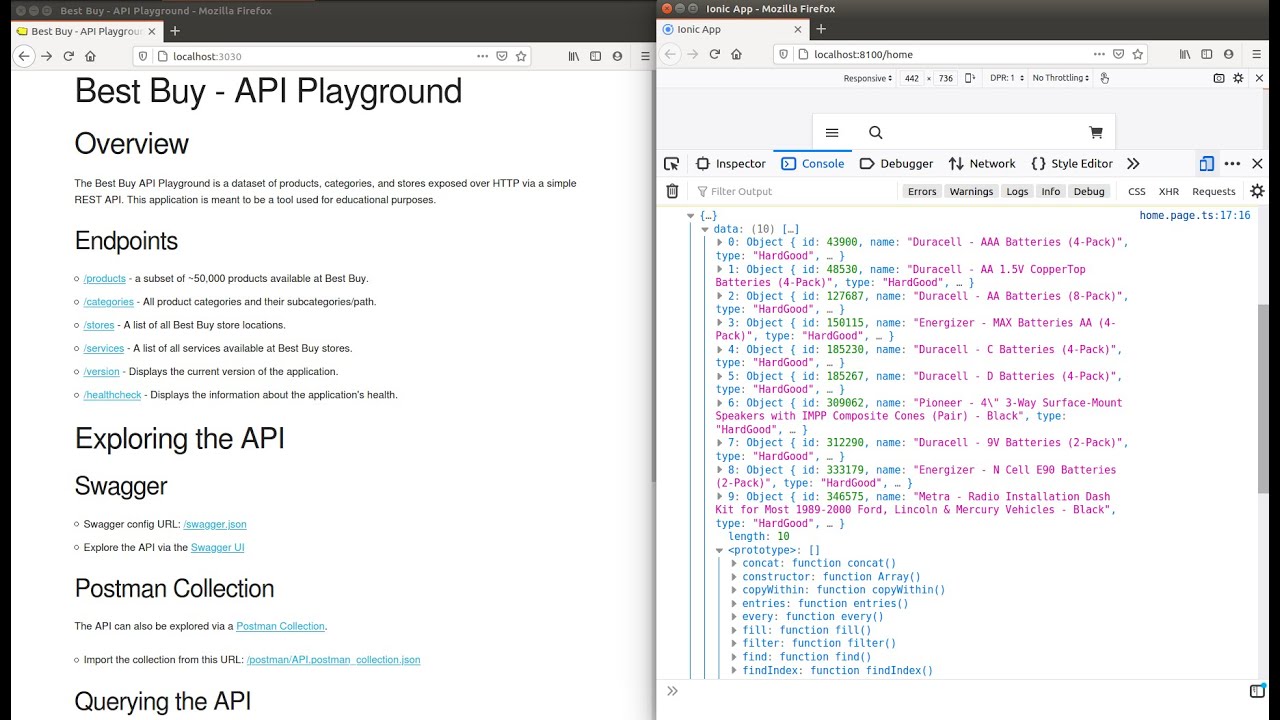The height and width of the screenshot is (720, 1280).
Task: Reload the Best Buy API Playground page
Action: 69,56
